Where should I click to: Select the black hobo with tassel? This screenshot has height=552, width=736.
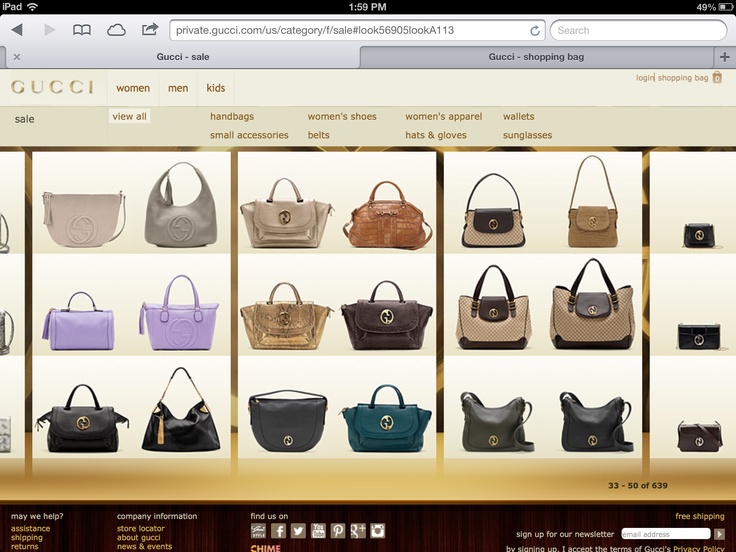(181, 409)
